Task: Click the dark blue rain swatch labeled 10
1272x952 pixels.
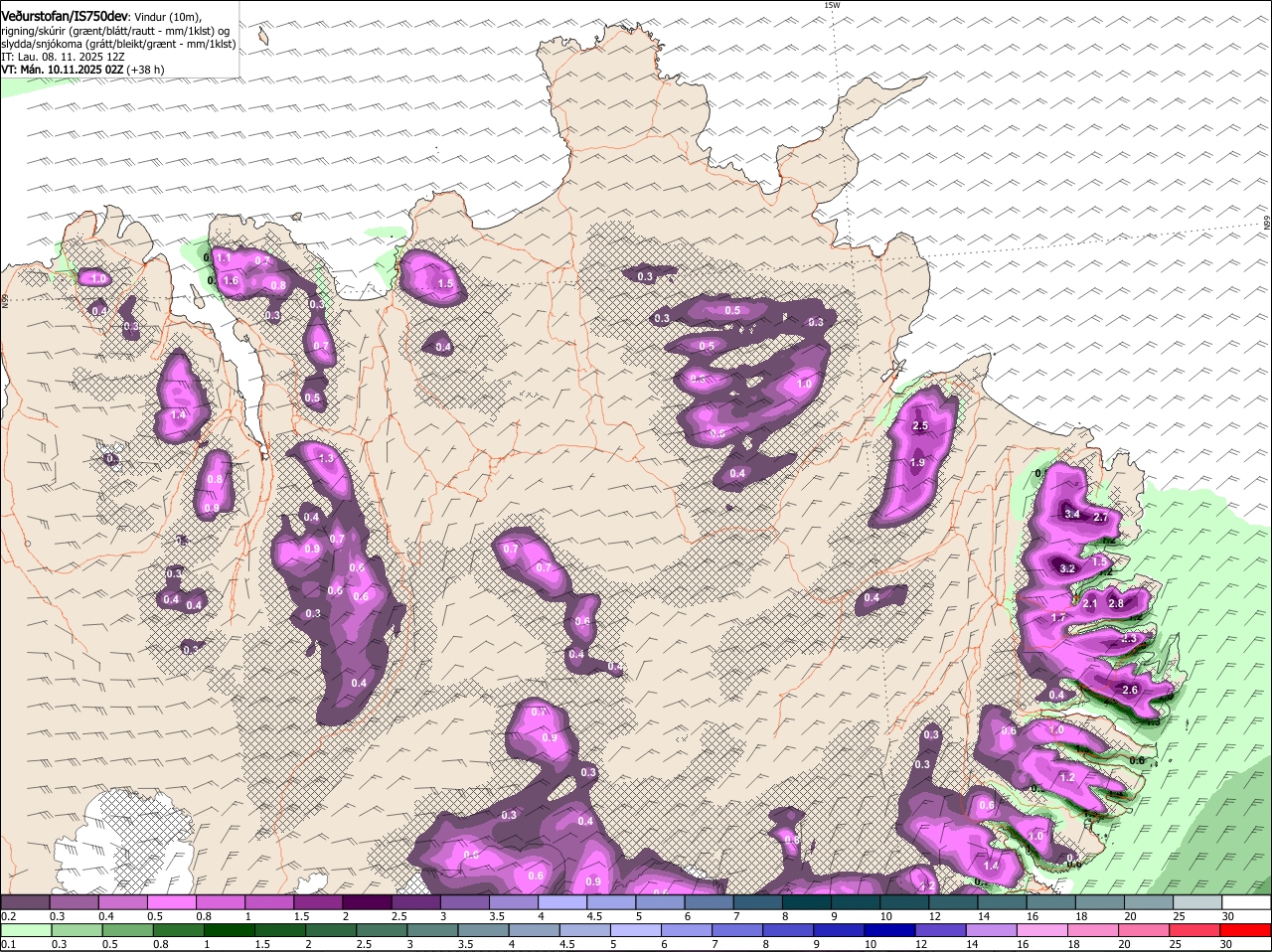Action: click(891, 930)
